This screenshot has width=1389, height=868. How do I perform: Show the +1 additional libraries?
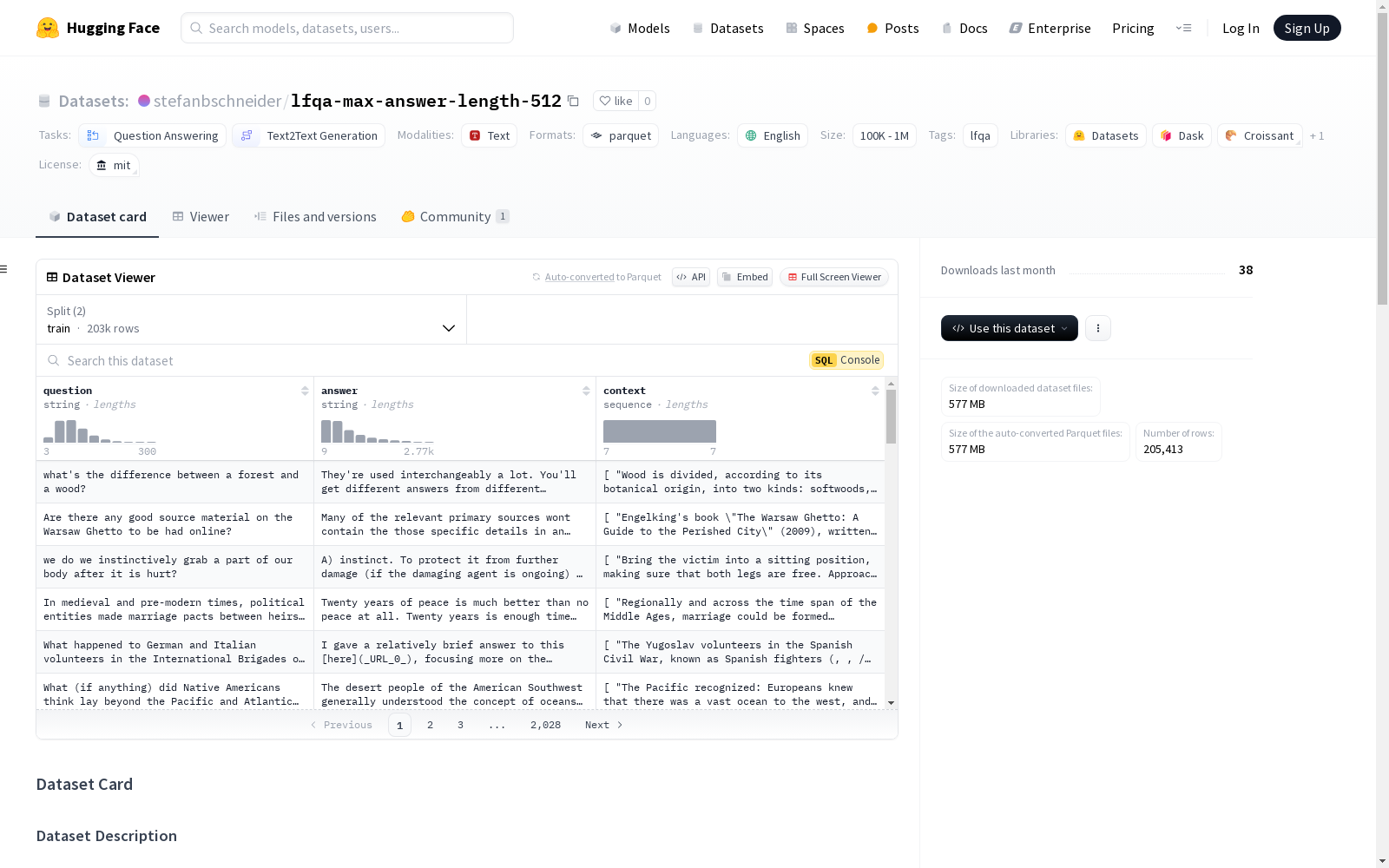coord(1317,135)
